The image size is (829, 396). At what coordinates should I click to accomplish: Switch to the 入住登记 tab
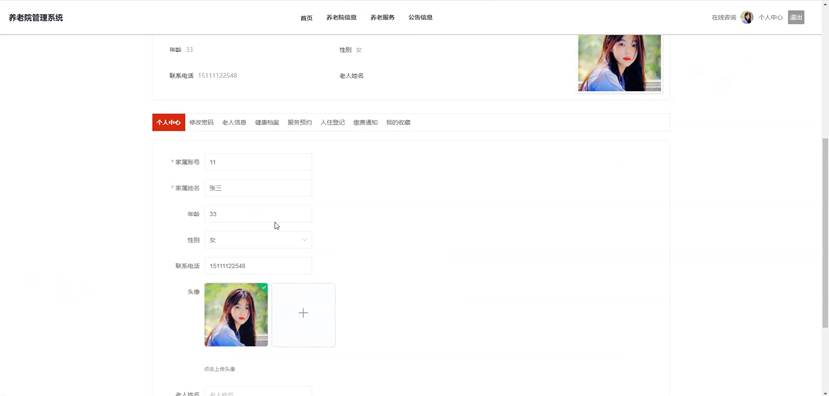click(333, 122)
